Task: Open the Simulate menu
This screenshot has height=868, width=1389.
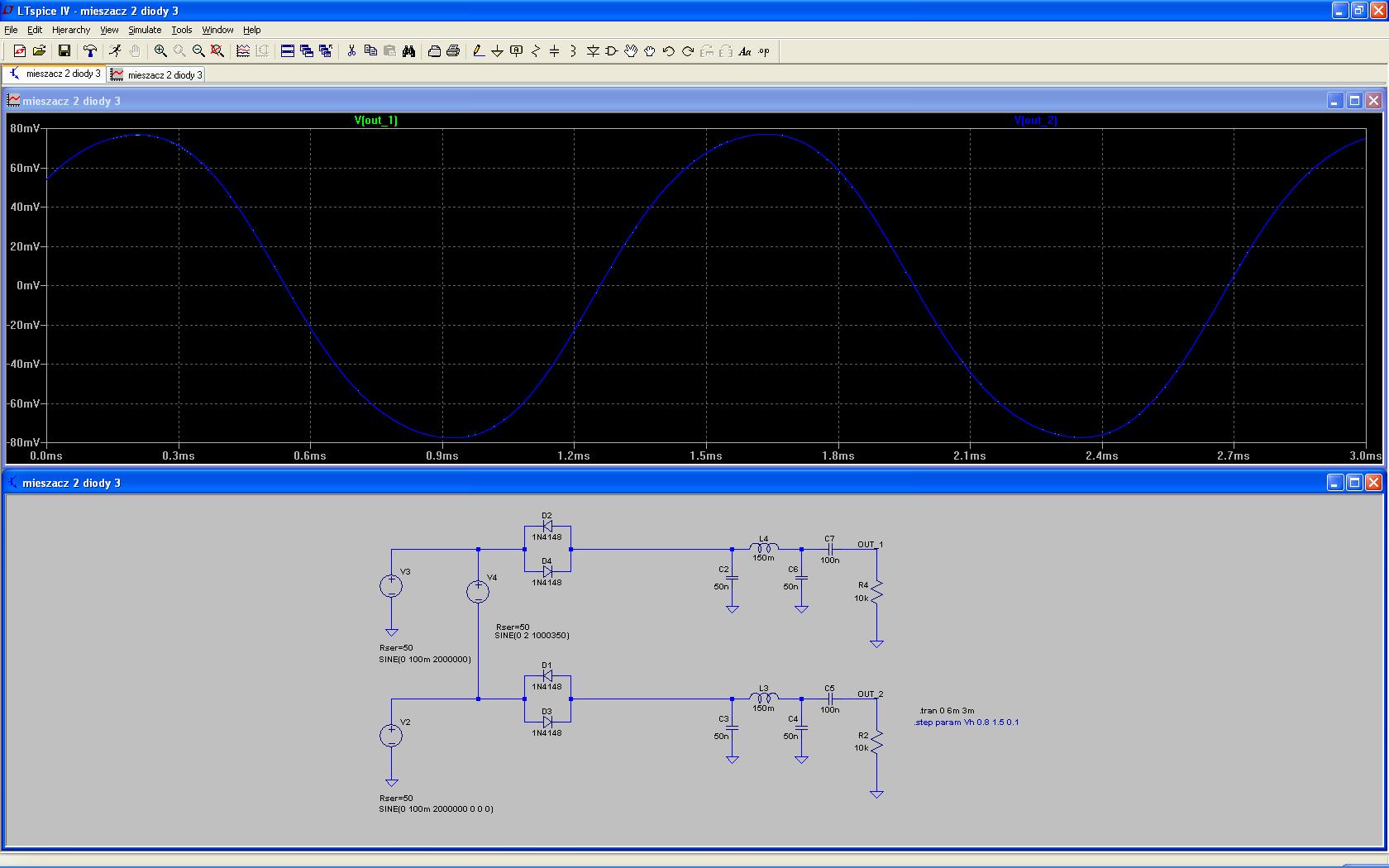Action: tap(145, 30)
